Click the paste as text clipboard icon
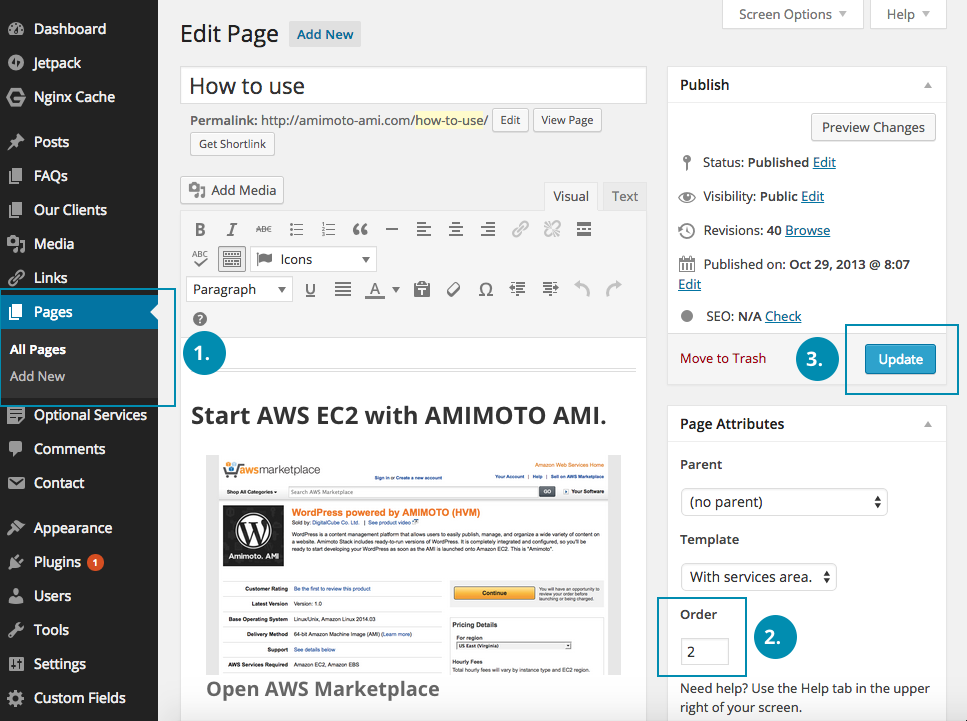 click(x=422, y=290)
